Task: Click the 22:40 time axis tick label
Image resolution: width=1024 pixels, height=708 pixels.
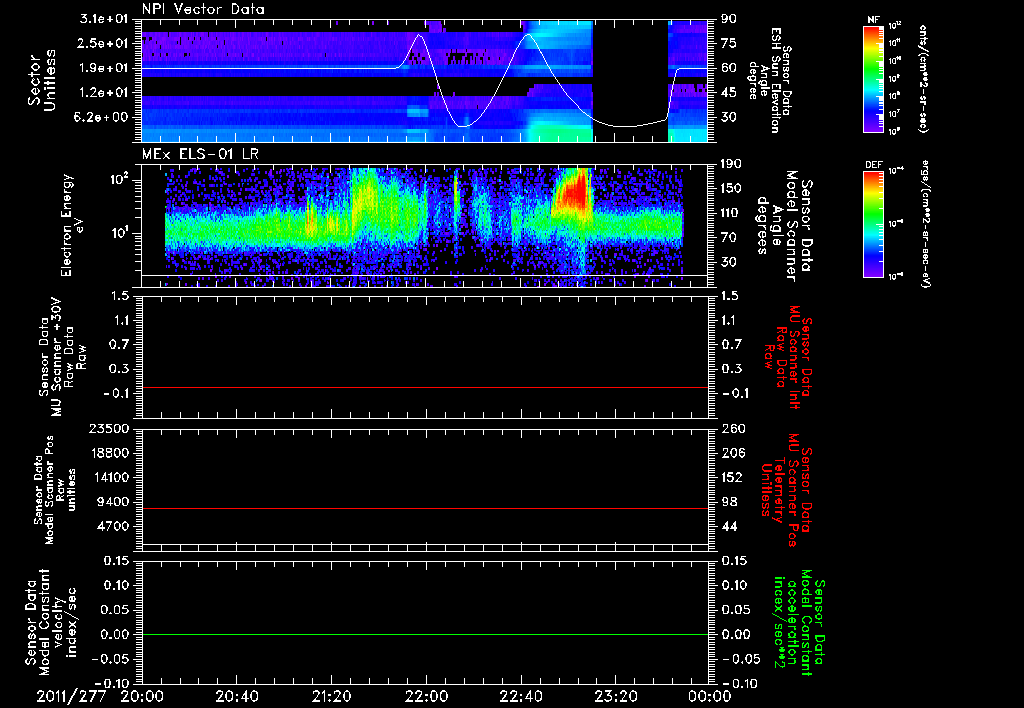Action: click(520, 696)
